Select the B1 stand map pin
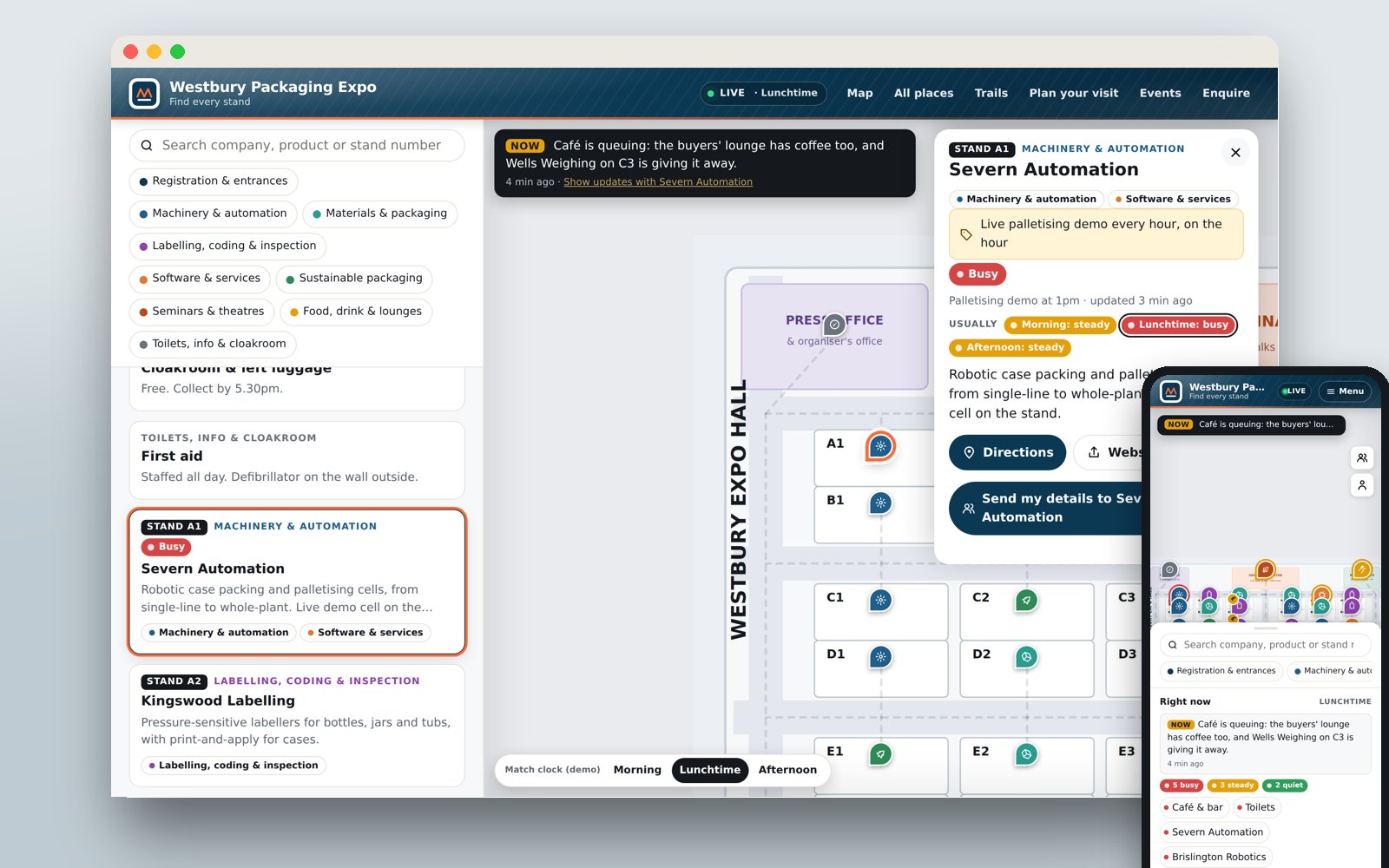Image resolution: width=1389 pixels, height=868 pixels. click(880, 503)
